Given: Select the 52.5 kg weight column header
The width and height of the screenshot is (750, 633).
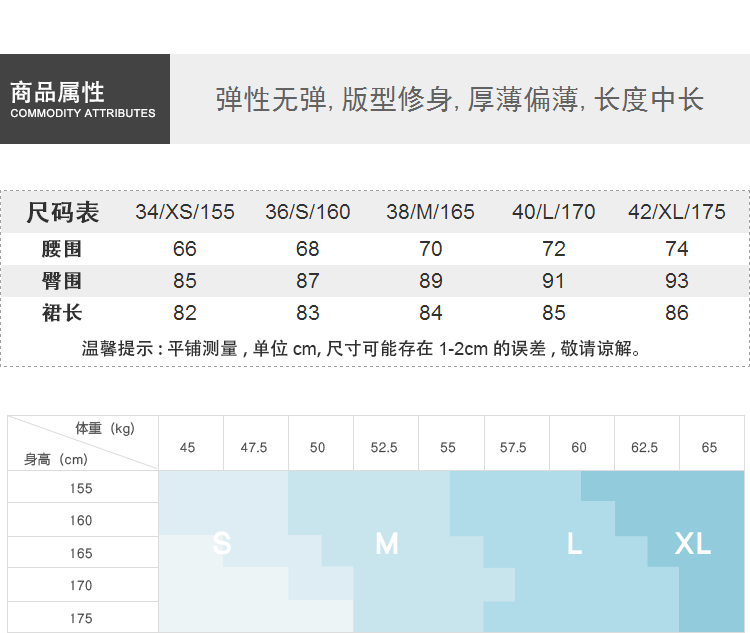Looking at the screenshot, I should point(384,447).
